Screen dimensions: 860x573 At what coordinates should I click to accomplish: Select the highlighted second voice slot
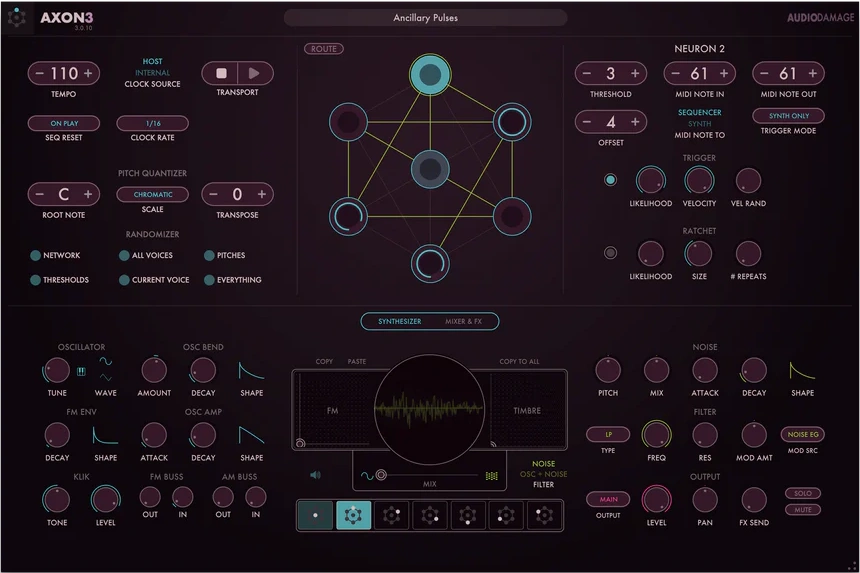click(353, 515)
